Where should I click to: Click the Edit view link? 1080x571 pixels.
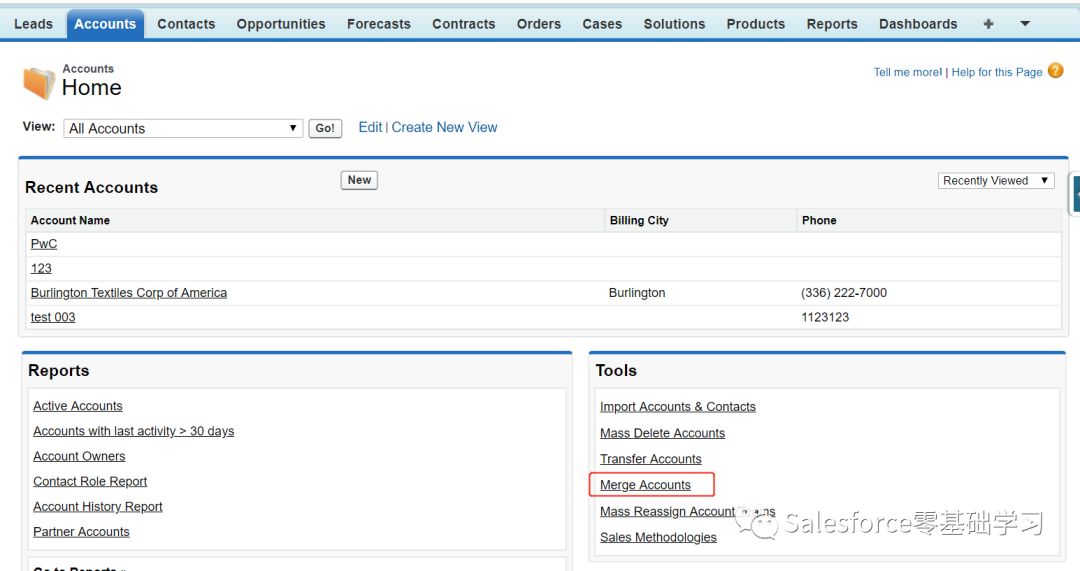(x=370, y=127)
